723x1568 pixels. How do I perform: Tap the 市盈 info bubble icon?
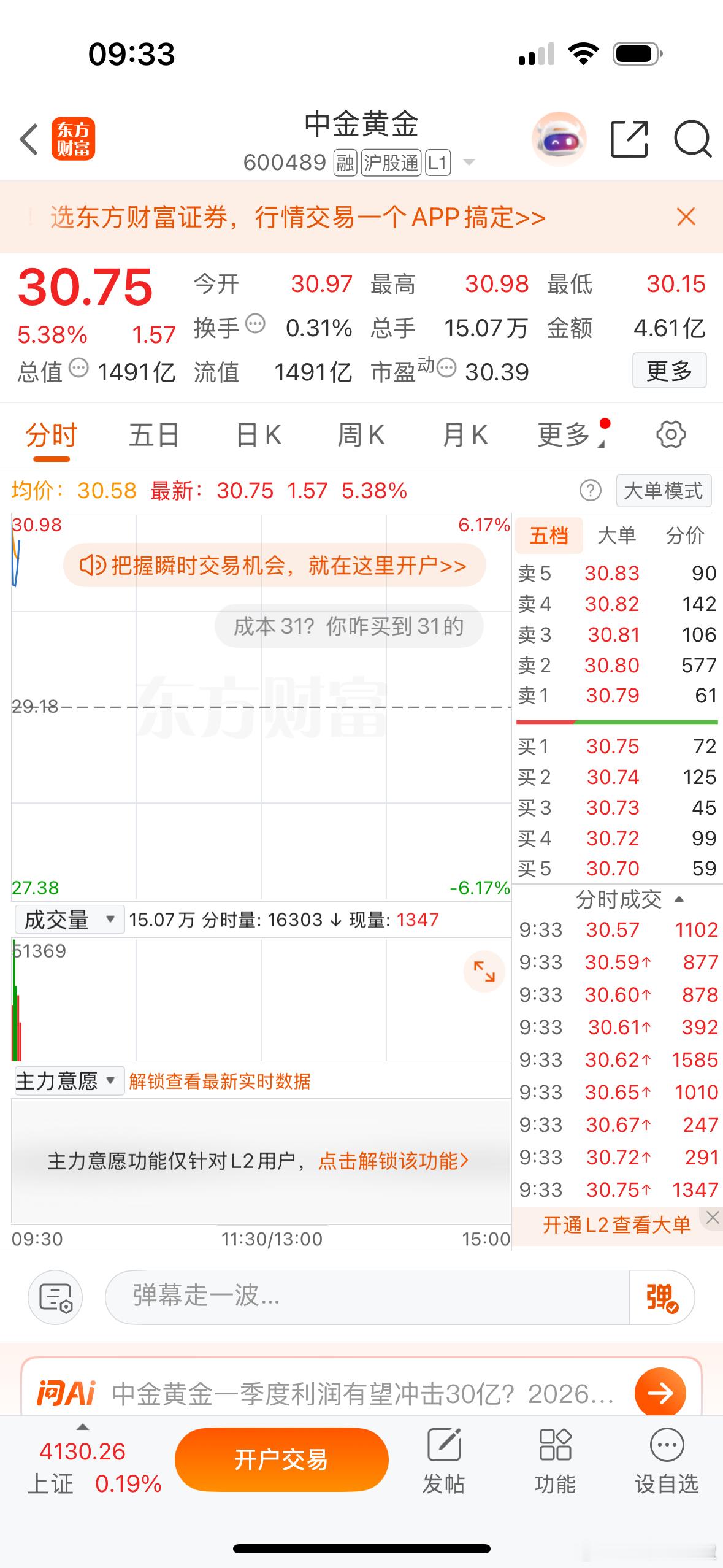point(446,367)
